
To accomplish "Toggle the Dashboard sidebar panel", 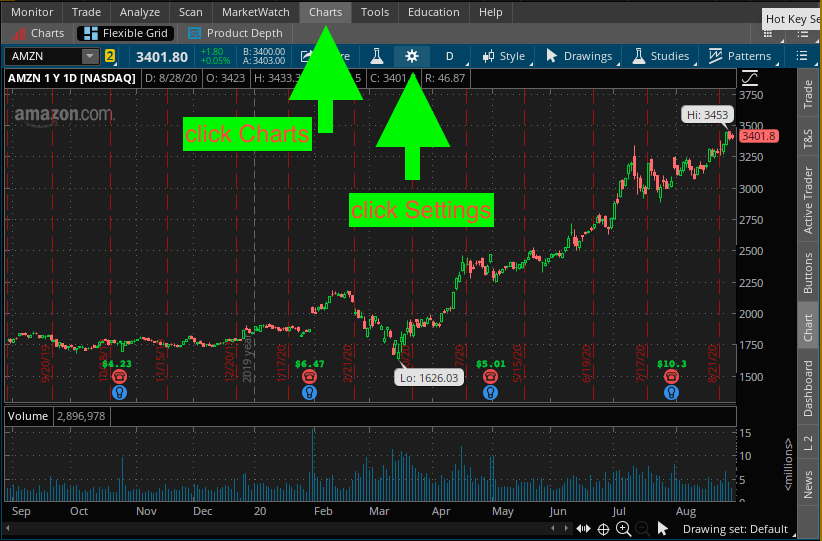I will (808, 388).
